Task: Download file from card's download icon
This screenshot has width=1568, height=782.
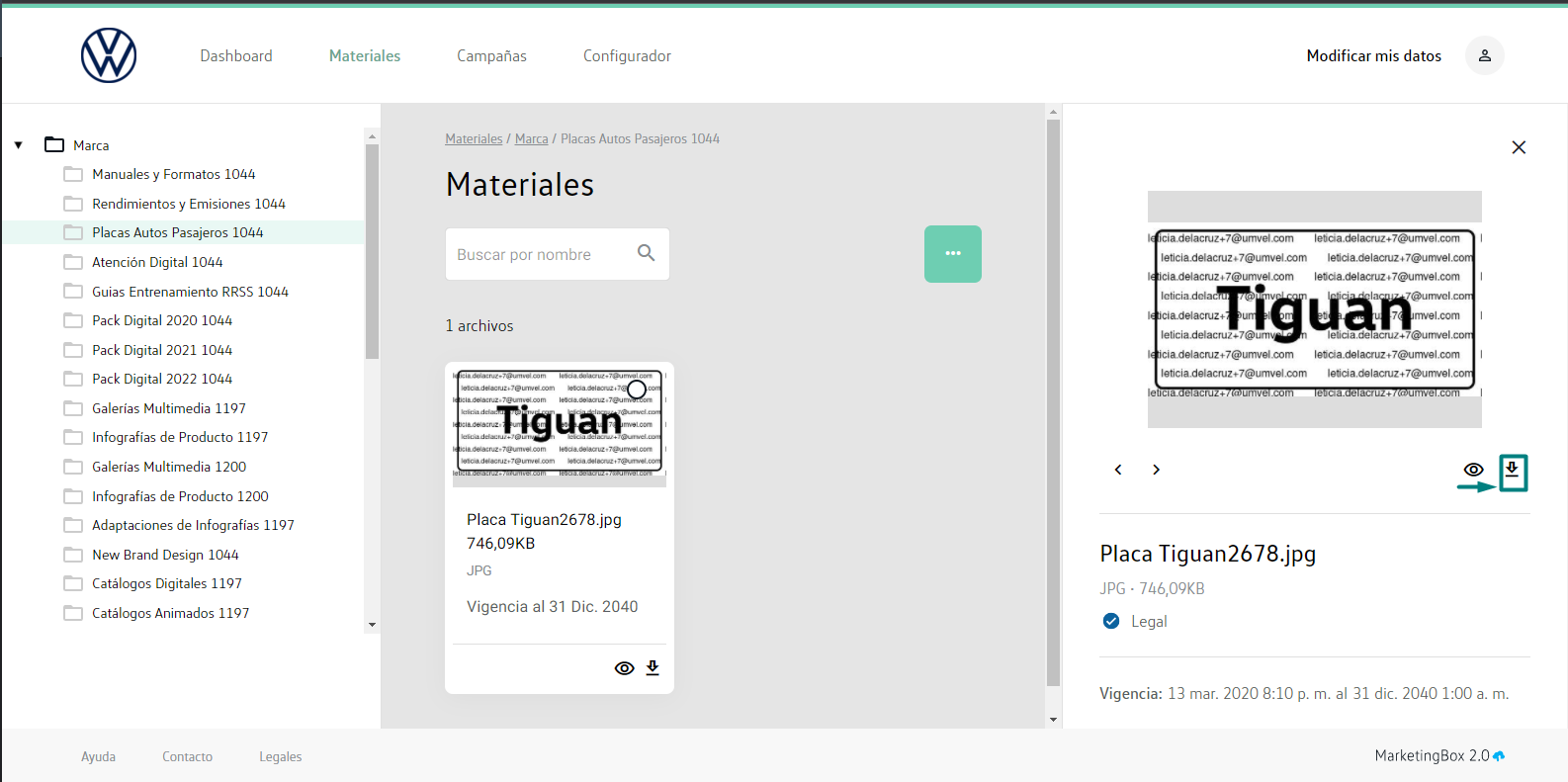Action: (653, 668)
